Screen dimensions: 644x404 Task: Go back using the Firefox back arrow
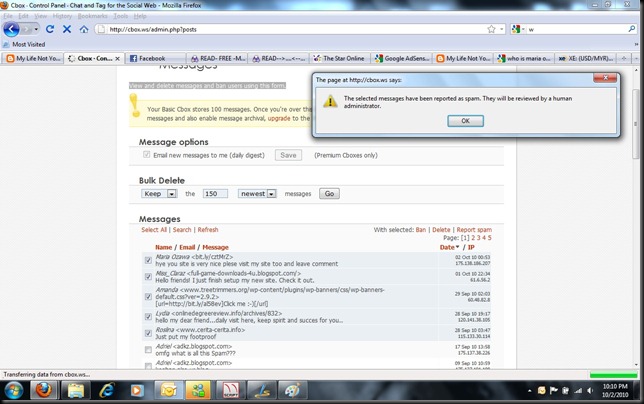(11, 29)
